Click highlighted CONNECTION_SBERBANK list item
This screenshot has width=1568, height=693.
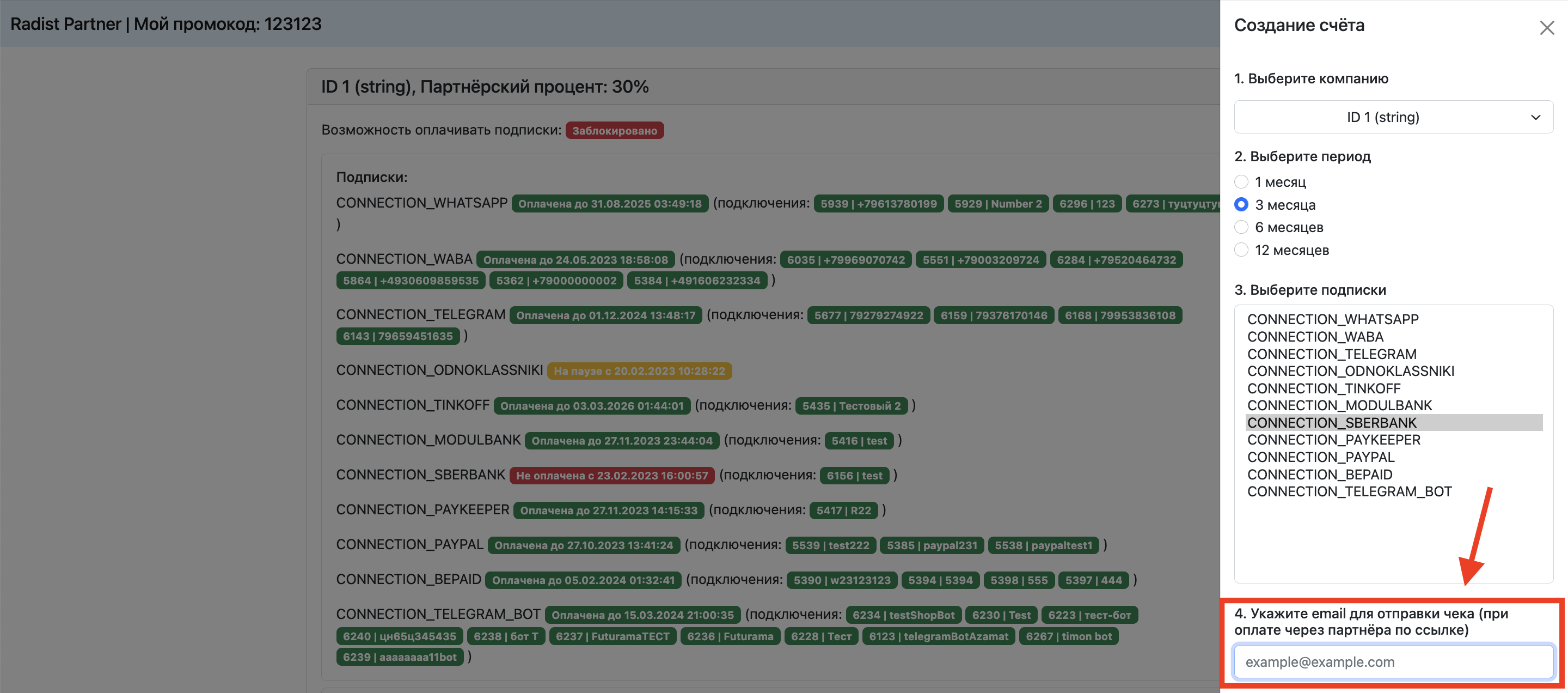pos(1331,423)
